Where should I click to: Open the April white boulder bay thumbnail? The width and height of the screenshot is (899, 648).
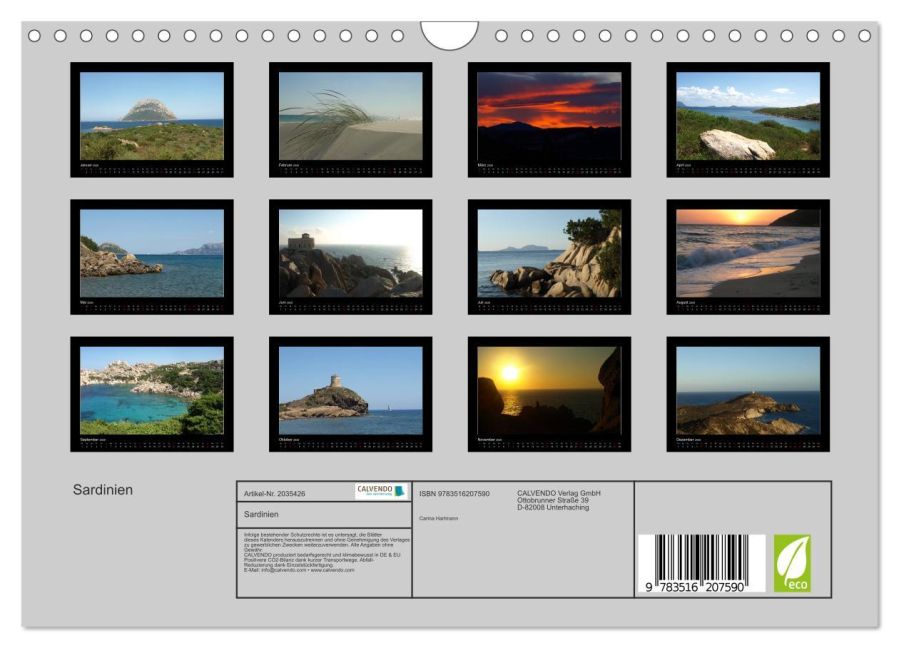pyautogui.click(x=748, y=120)
